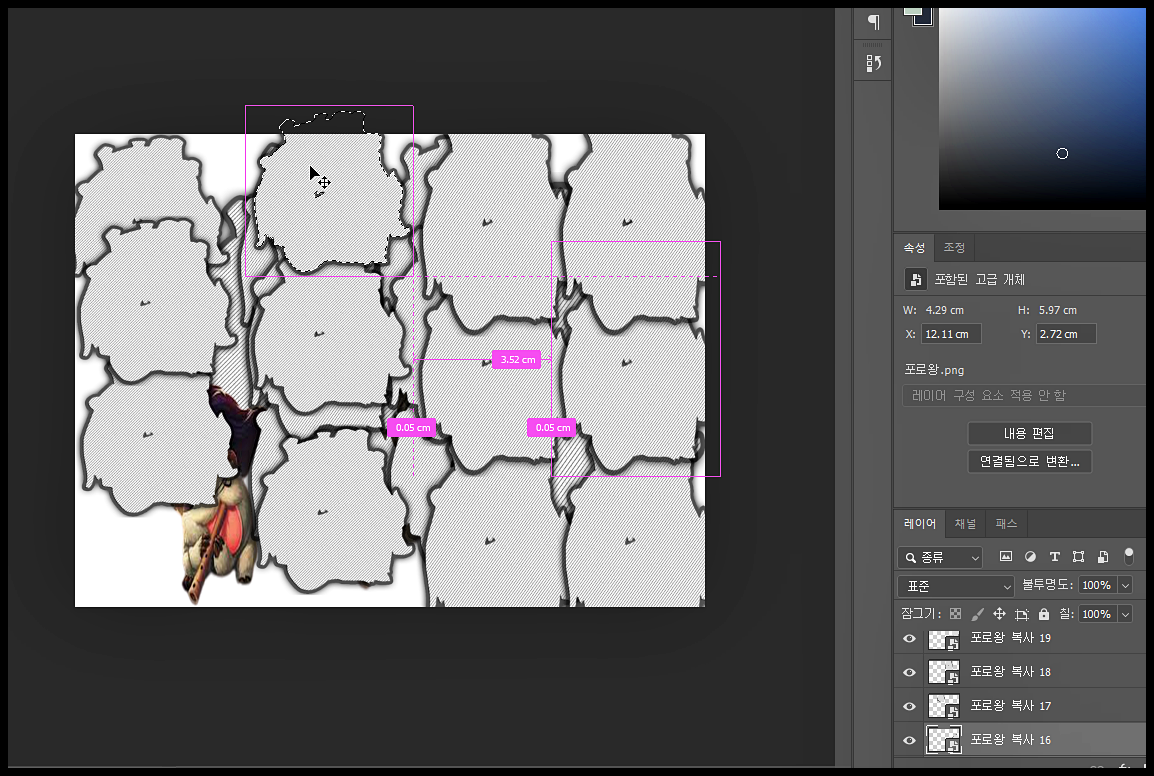Image resolution: width=1154 pixels, height=776 pixels.
Task: Switch to the 속성 tab
Action: [914, 247]
